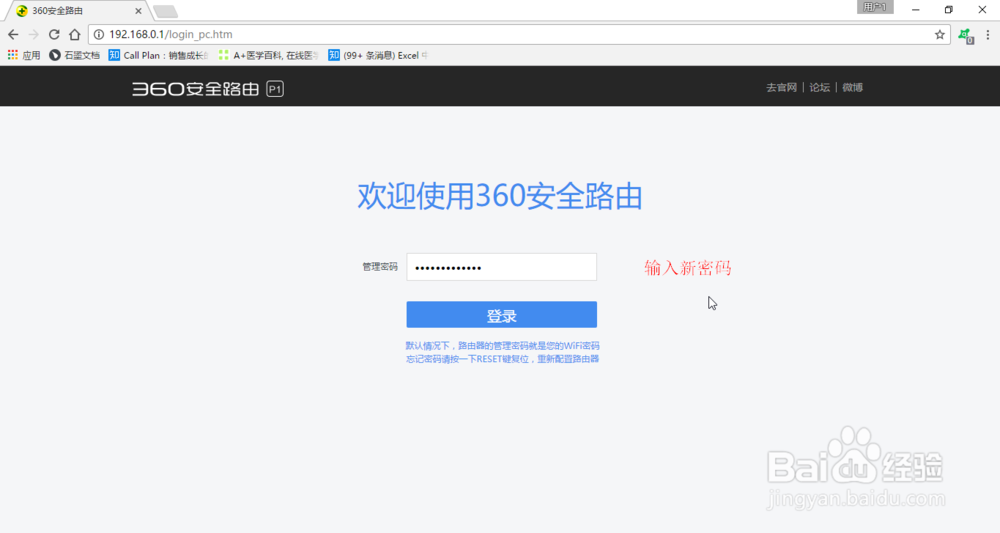Click the 360安全路由 P1 logo
Screen dimensions: 1000x533
coord(208,89)
